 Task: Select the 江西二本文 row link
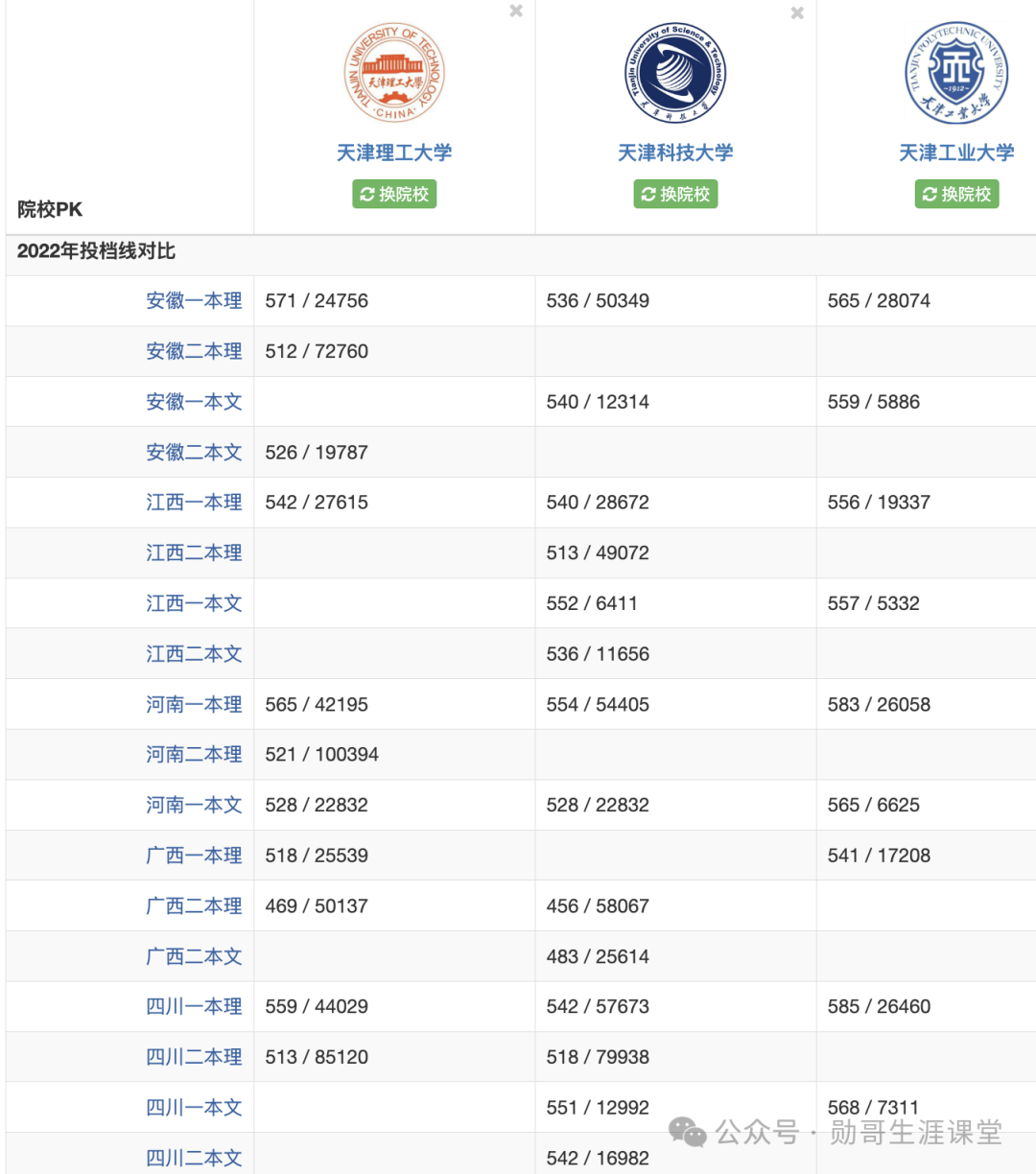click(x=194, y=653)
